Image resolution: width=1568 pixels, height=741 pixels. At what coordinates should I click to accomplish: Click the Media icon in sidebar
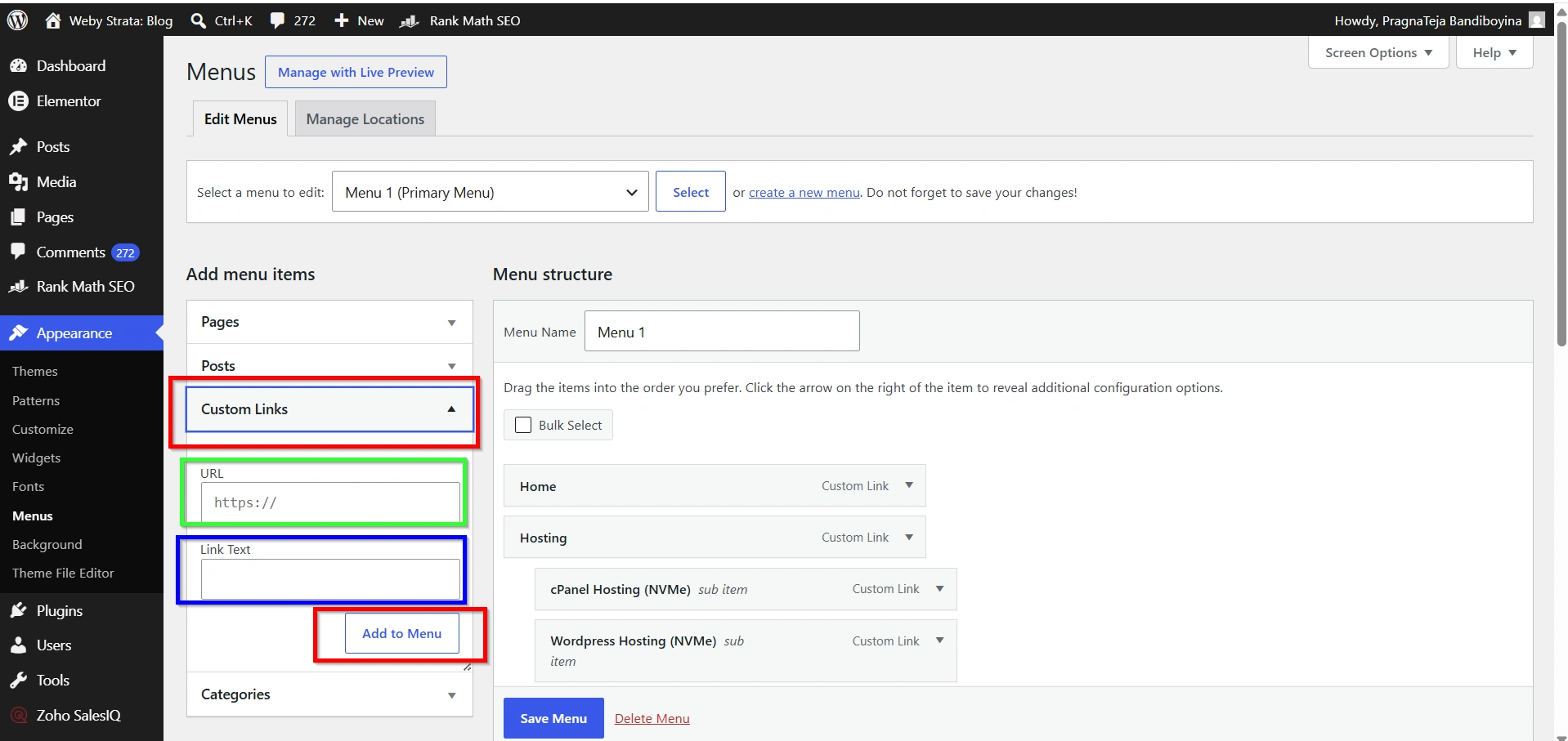tap(18, 182)
